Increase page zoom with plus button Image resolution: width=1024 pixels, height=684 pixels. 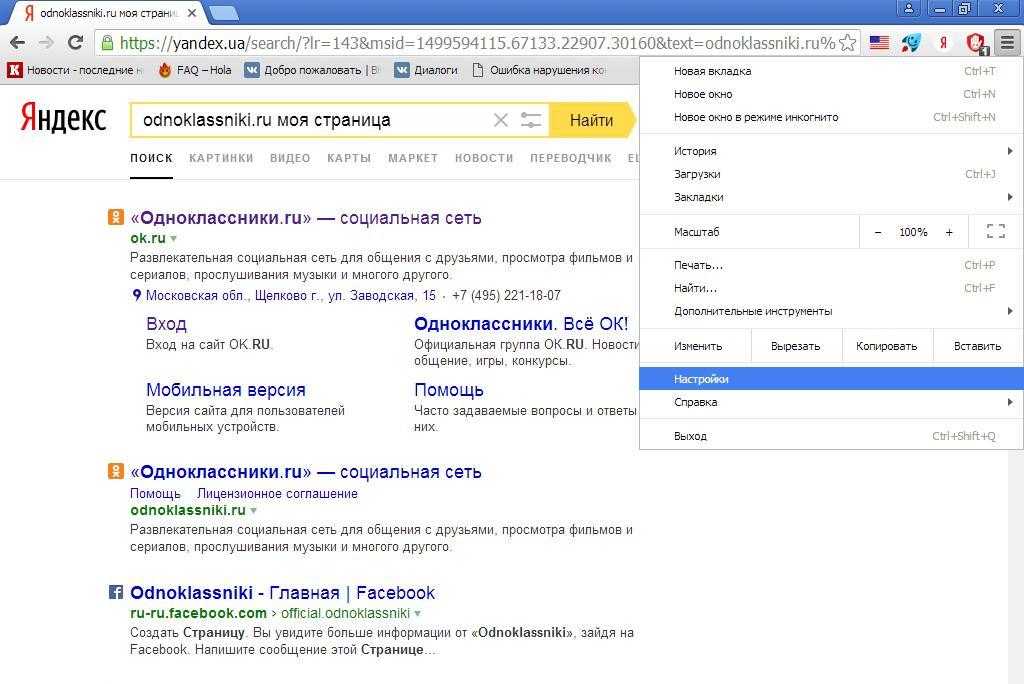[x=949, y=232]
